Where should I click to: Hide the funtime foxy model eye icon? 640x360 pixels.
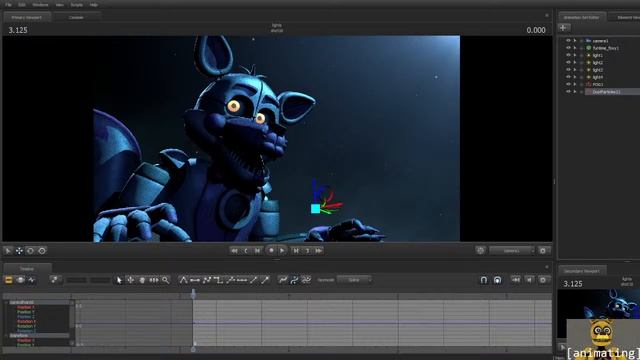(x=568, y=48)
